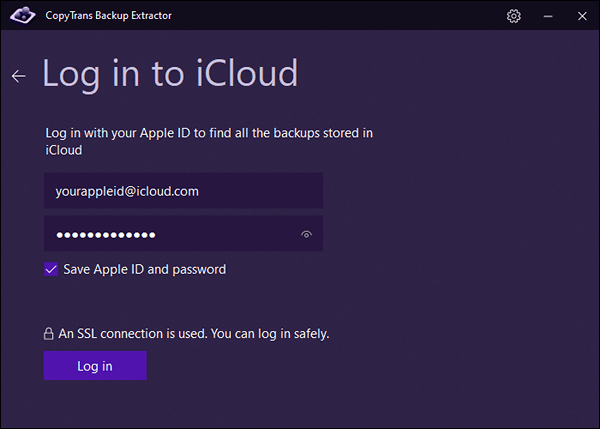600x429 pixels.
Task: Focus the Apple ID email field
Action: 183,191
